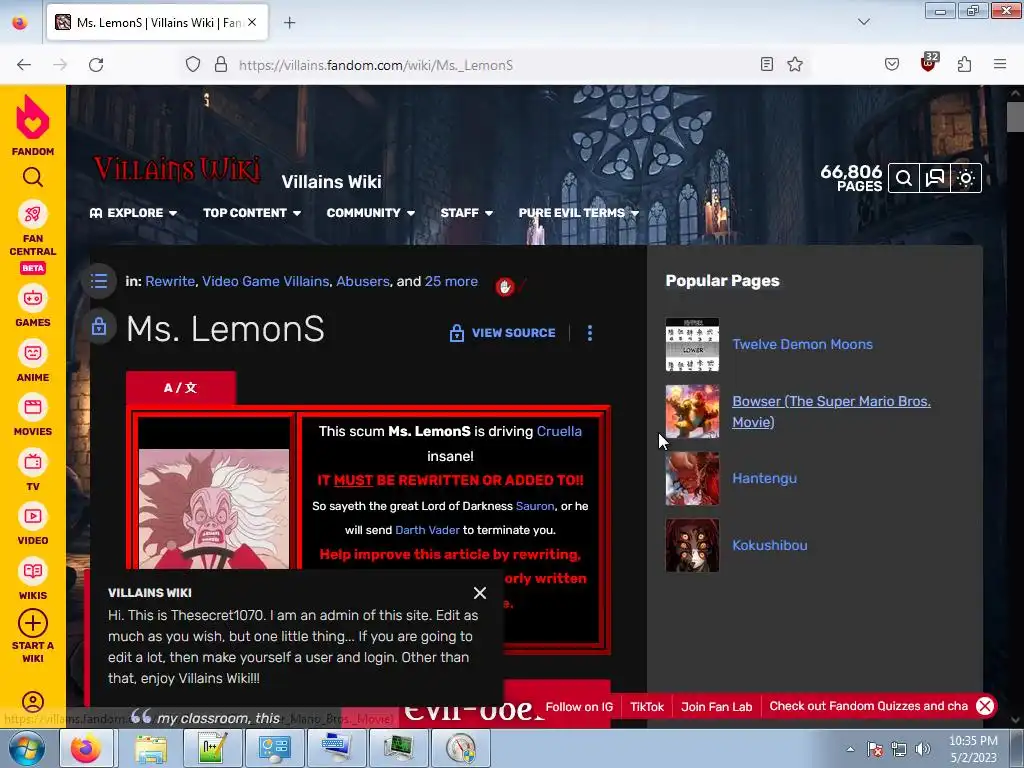Show site connection padlock info
Viewport: 1024px width, 768px height.
tap(221, 65)
